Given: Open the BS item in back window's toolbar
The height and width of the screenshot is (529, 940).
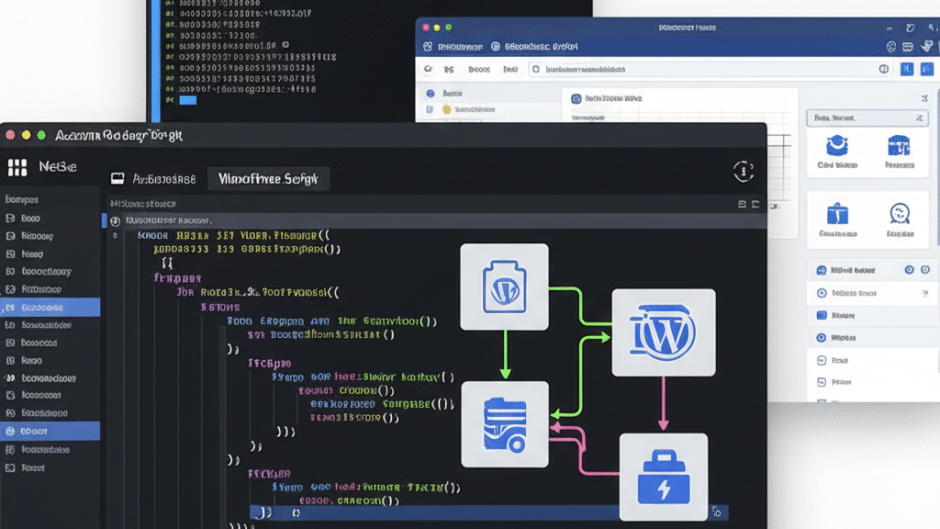Looking at the screenshot, I should pos(449,70).
